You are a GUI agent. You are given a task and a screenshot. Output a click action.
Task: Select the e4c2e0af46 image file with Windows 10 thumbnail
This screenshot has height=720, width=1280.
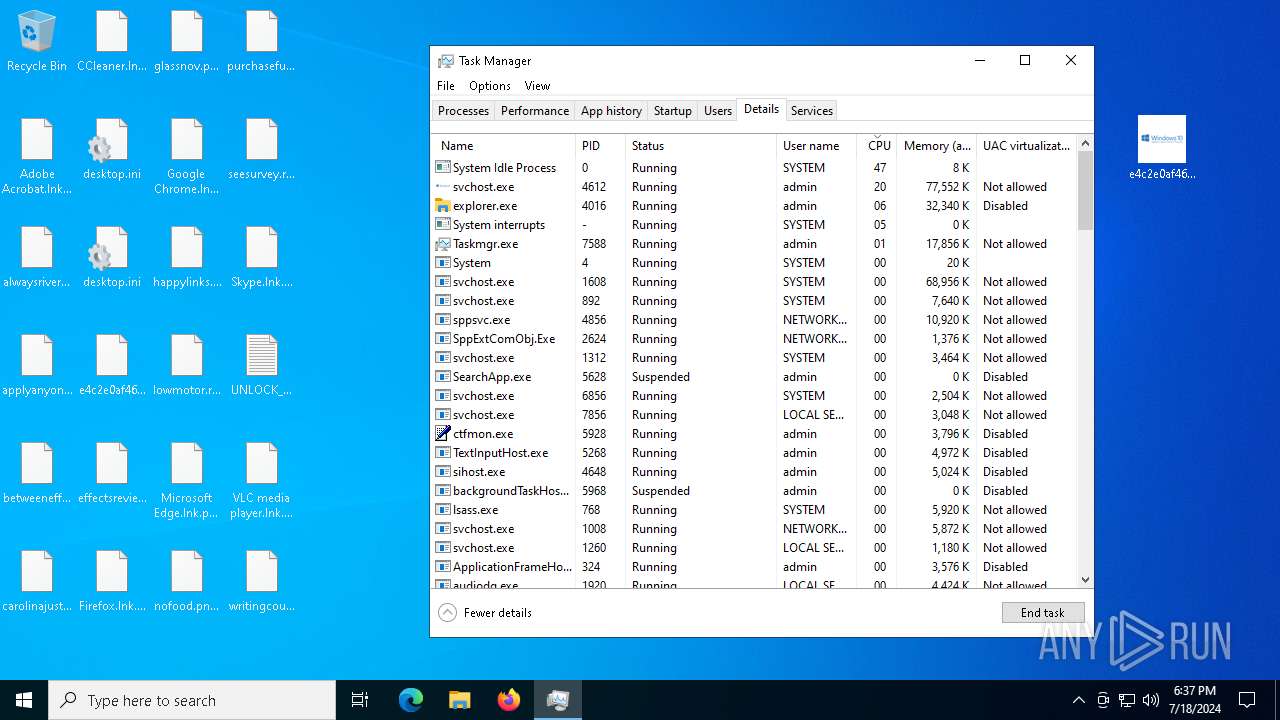click(1162, 148)
